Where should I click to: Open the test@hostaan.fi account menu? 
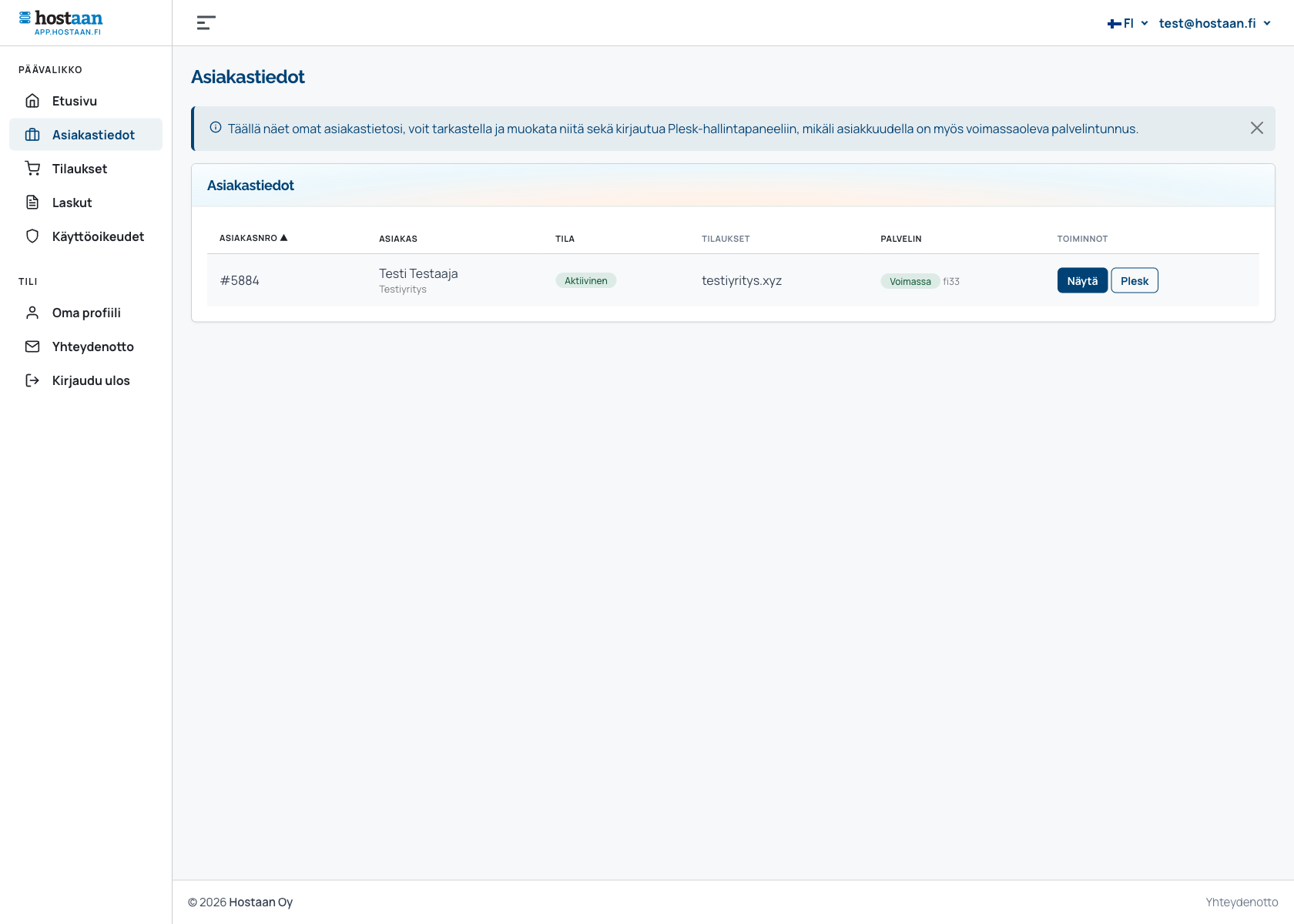(1215, 23)
